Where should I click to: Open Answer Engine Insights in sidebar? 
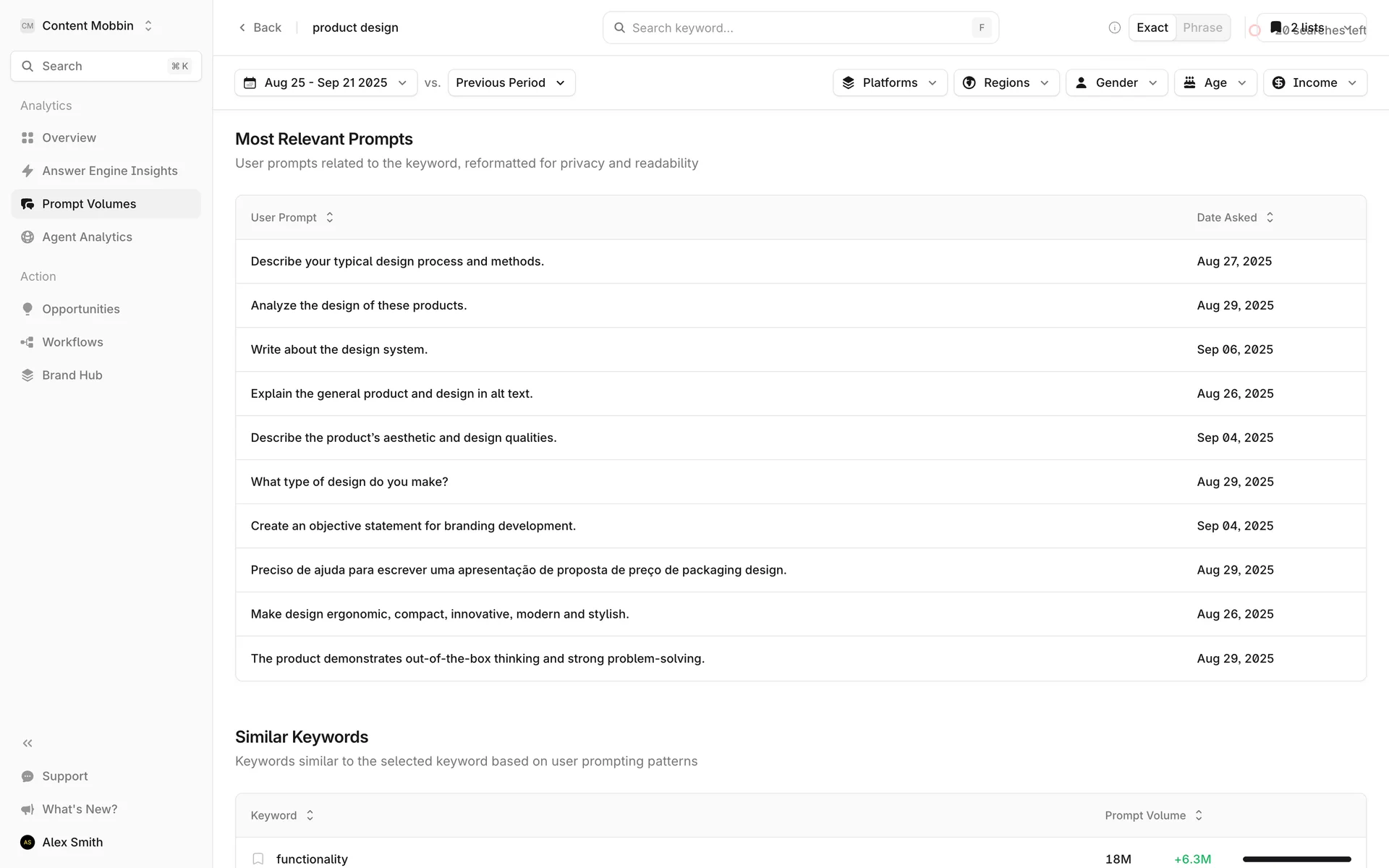click(109, 171)
